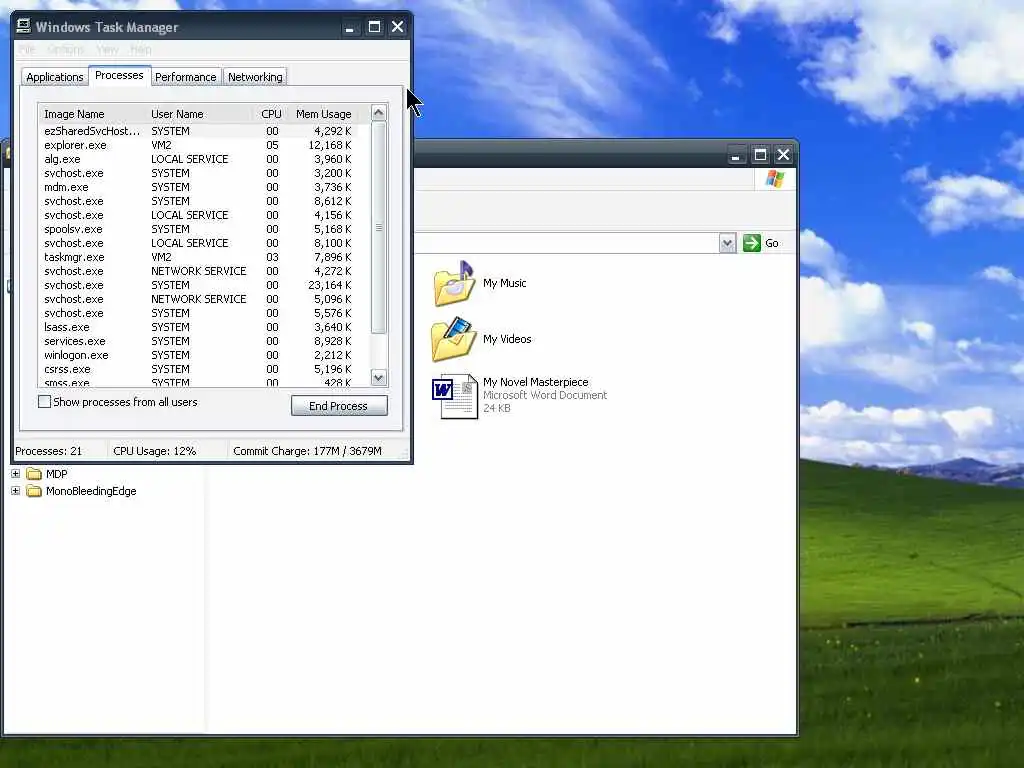Click the MDP folder name in tree

pos(57,474)
